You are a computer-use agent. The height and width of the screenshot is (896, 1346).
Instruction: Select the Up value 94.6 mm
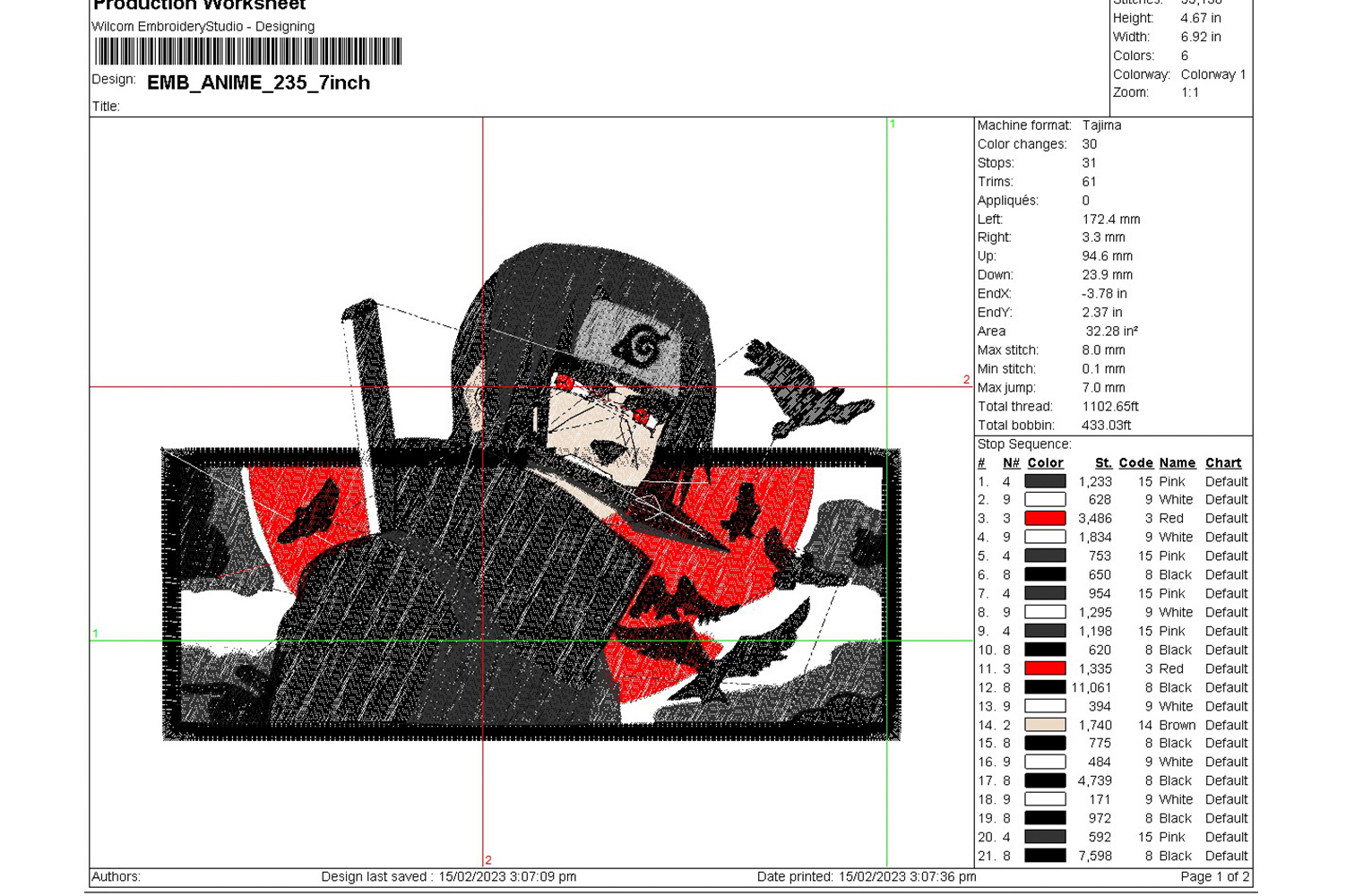(1107, 256)
